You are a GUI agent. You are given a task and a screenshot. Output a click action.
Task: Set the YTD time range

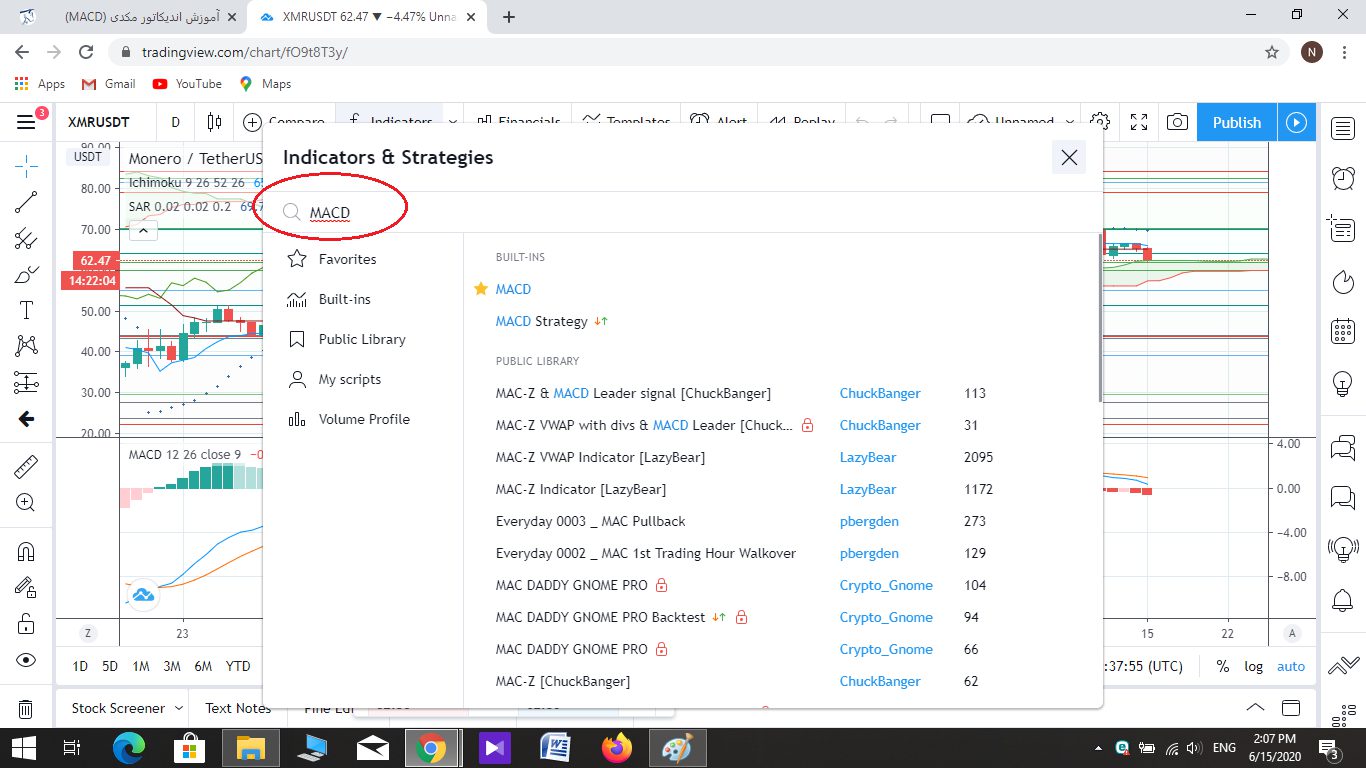[x=238, y=666]
